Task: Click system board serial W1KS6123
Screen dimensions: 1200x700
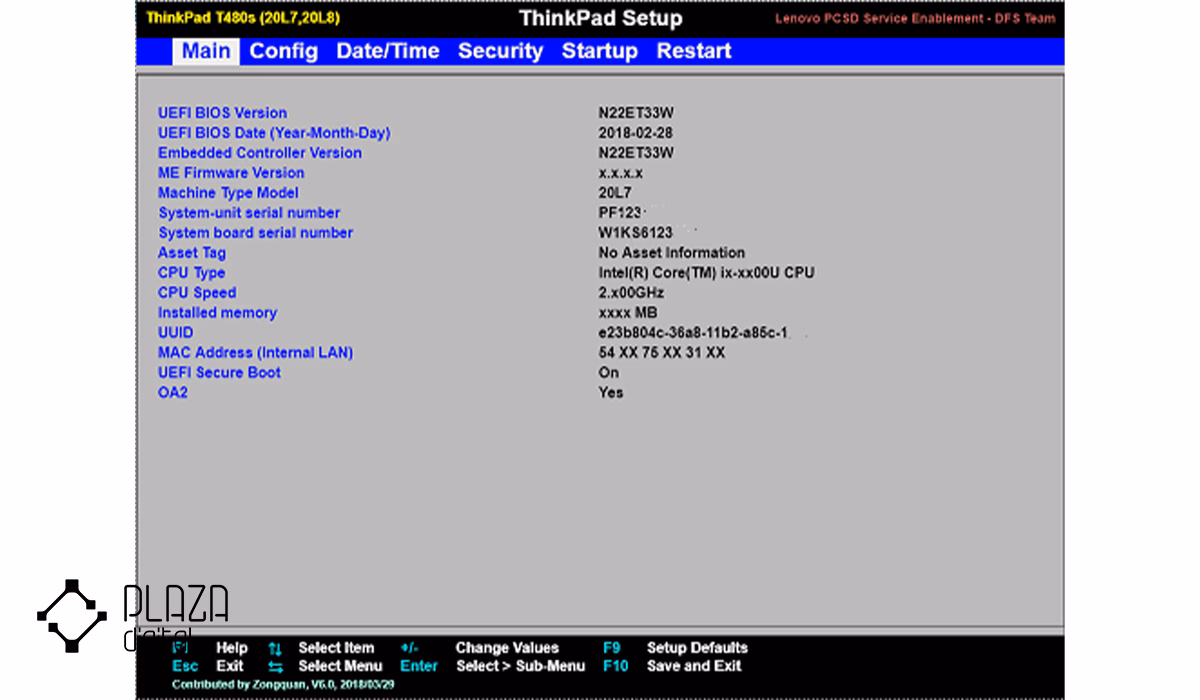Action: pos(636,233)
